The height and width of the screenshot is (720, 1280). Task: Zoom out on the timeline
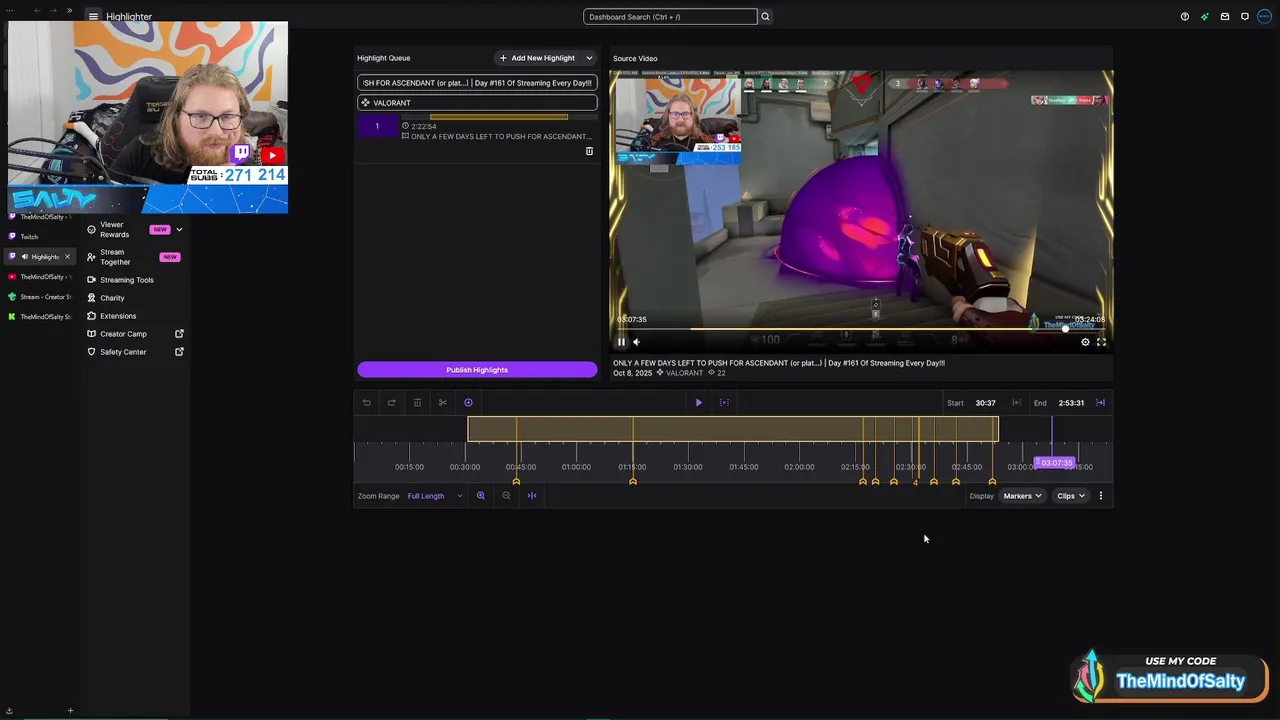(506, 496)
